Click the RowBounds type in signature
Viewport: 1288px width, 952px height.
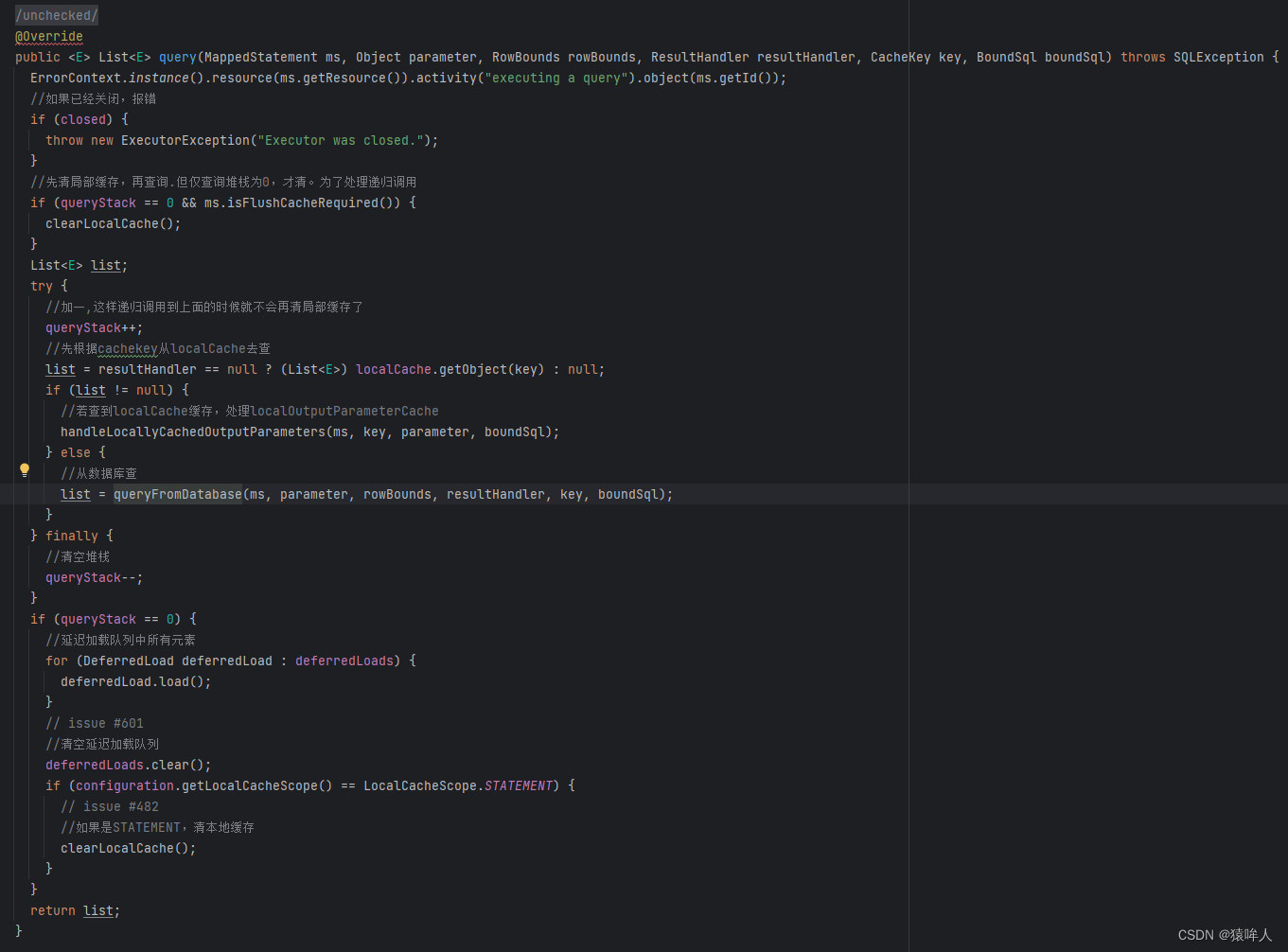tap(526, 57)
